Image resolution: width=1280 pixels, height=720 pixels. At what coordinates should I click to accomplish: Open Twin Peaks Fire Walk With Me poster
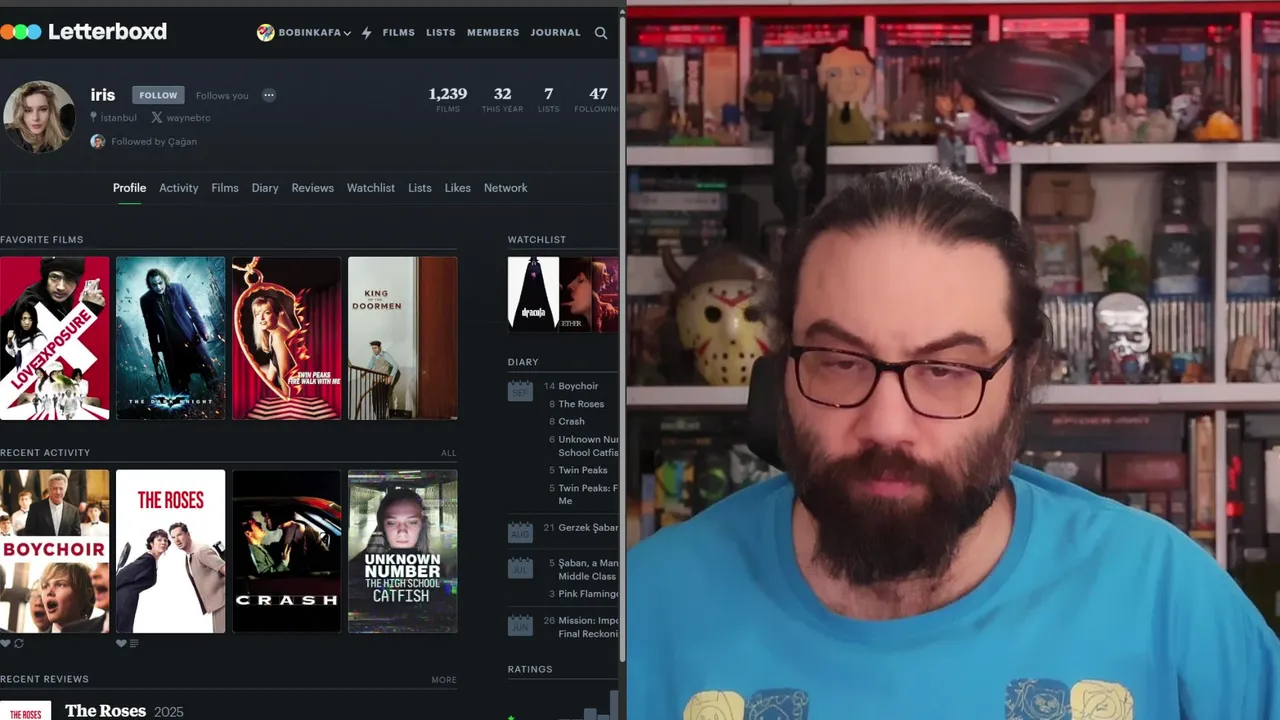click(287, 338)
